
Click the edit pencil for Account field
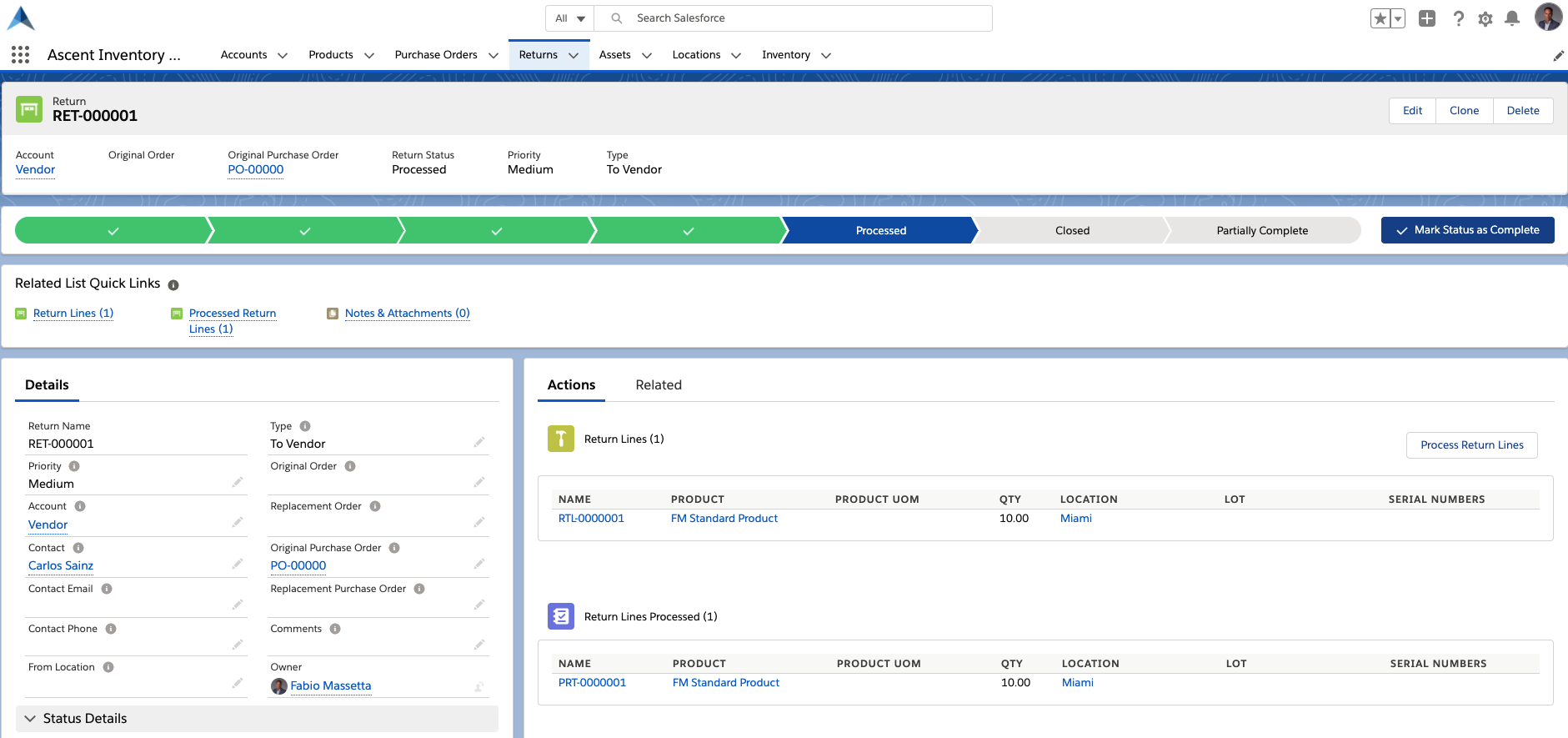click(238, 522)
